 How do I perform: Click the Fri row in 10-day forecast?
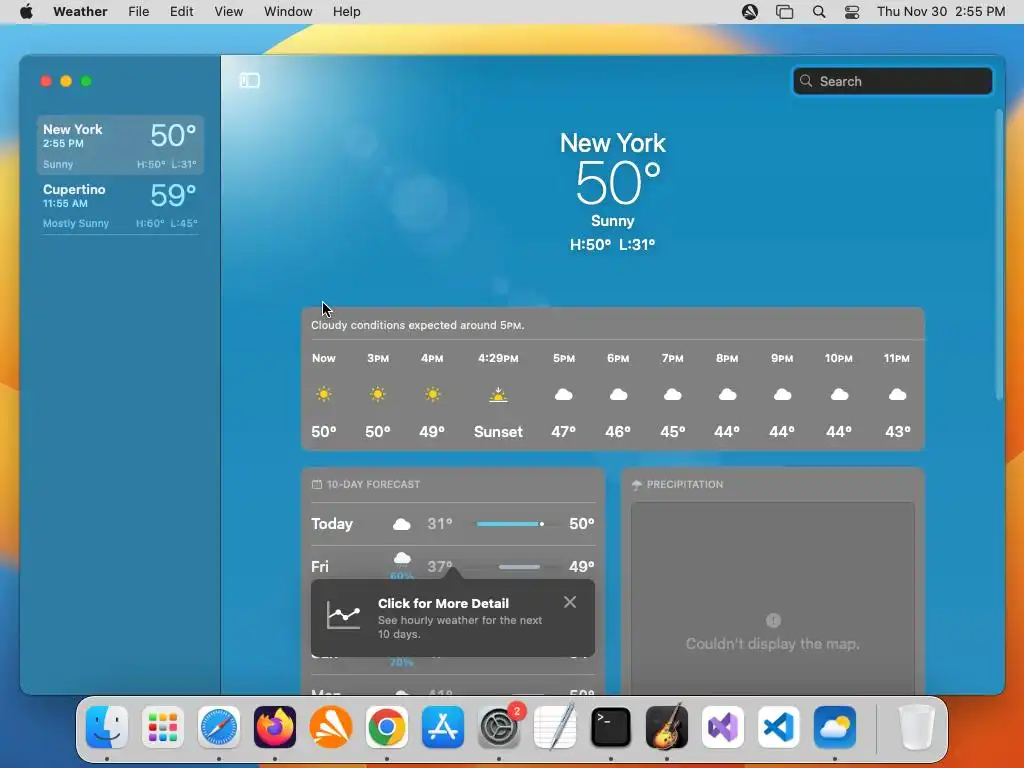[453, 567]
